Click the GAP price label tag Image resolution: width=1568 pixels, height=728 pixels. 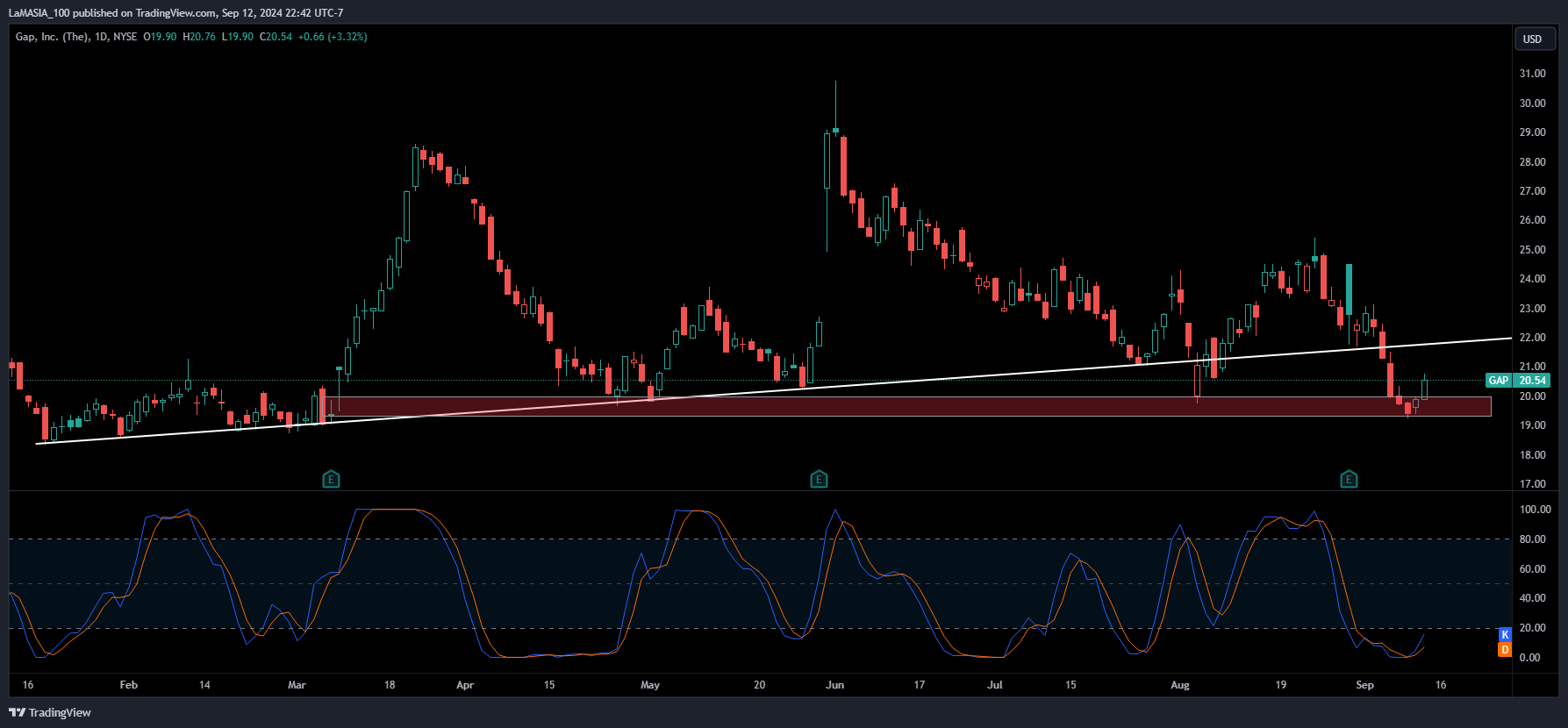(1499, 381)
